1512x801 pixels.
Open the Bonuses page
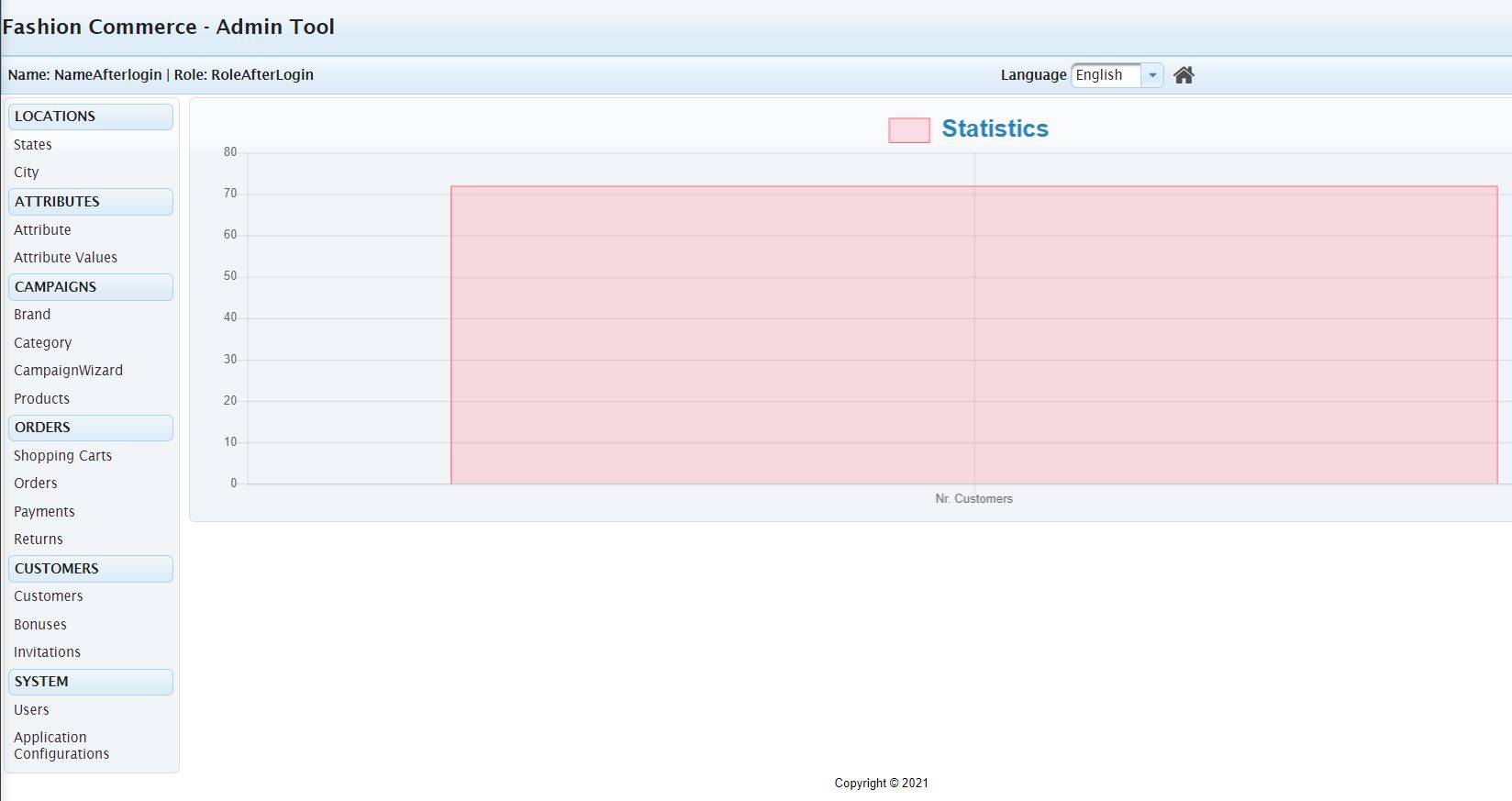(40, 625)
